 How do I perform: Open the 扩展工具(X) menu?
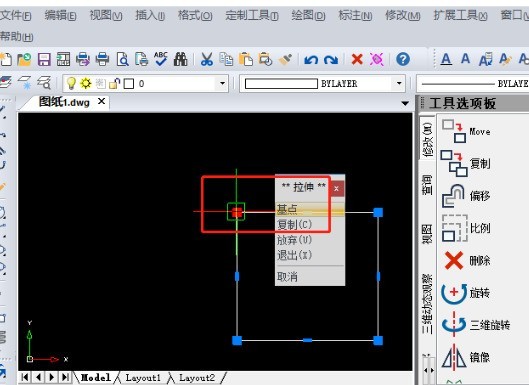(x=460, y=16)
